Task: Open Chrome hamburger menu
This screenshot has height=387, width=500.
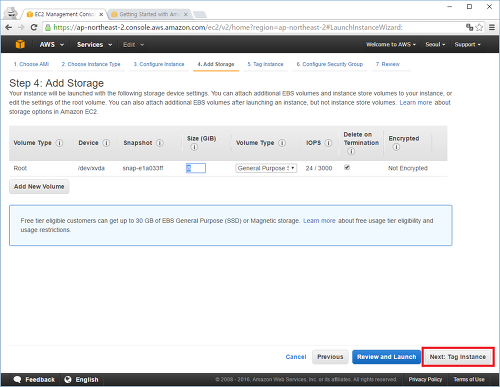Action: (492, 27)
